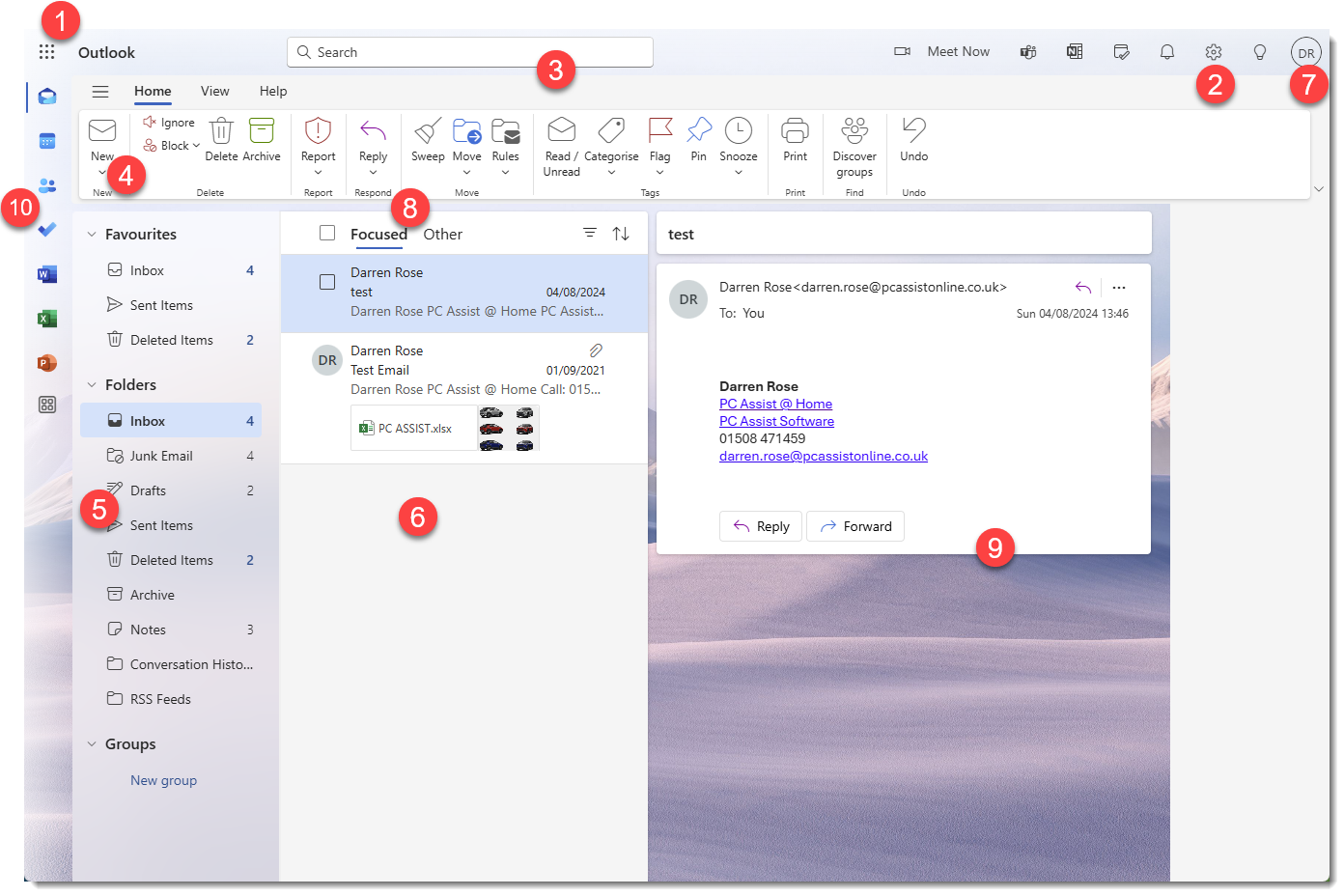The image size is (1344, 896).
Task: Toggle the select-all checkbox beside Focused
Action: (x=327, y=233)
